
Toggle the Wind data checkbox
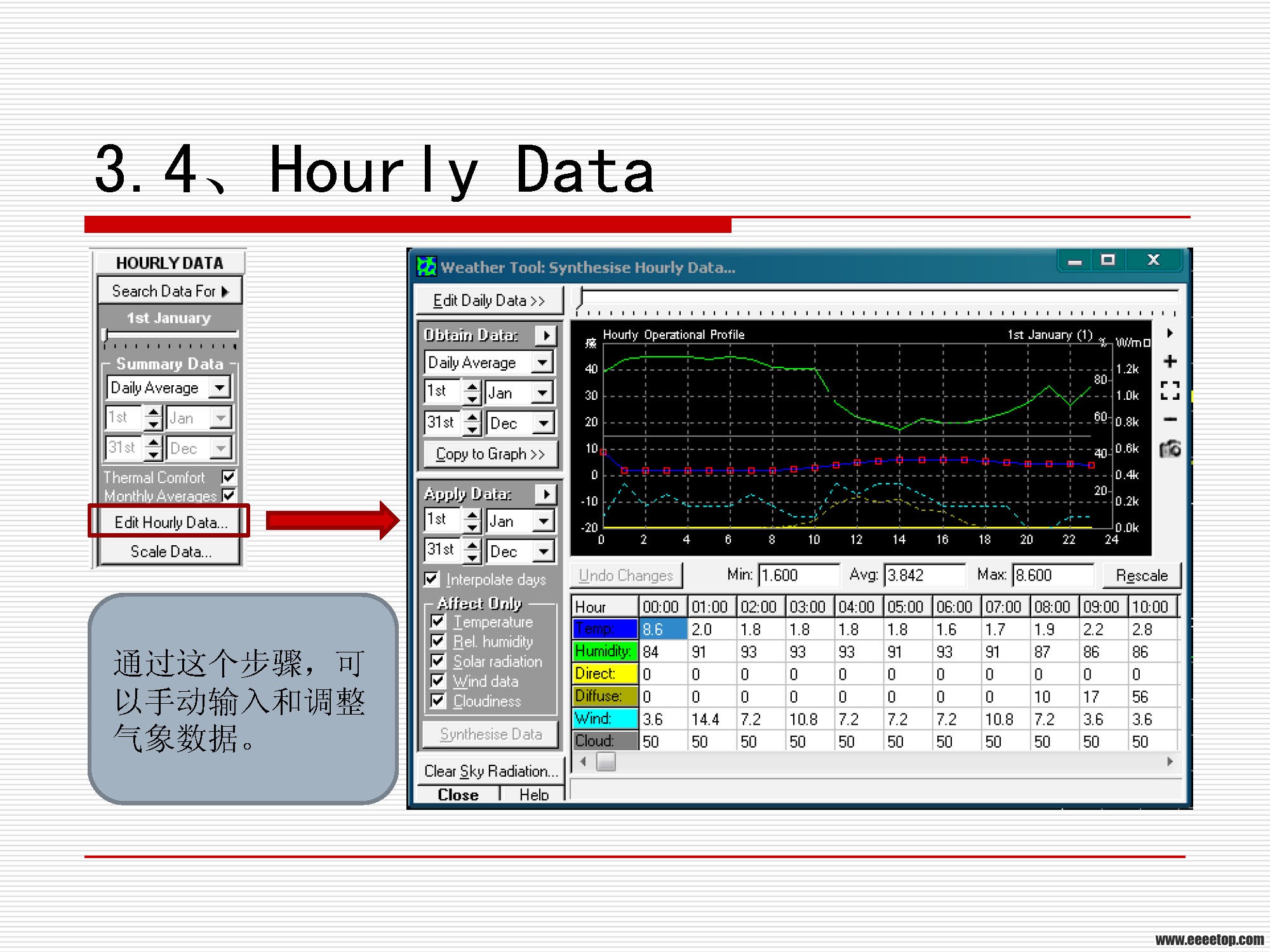[438, 680]
